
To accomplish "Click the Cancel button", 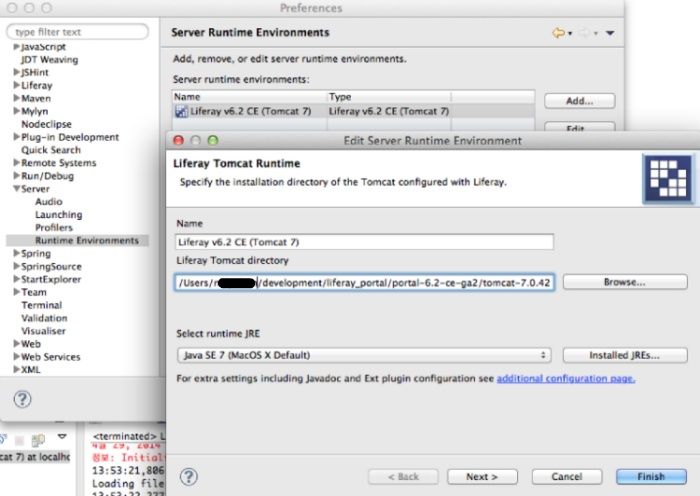I will click(x=567, y=477).
